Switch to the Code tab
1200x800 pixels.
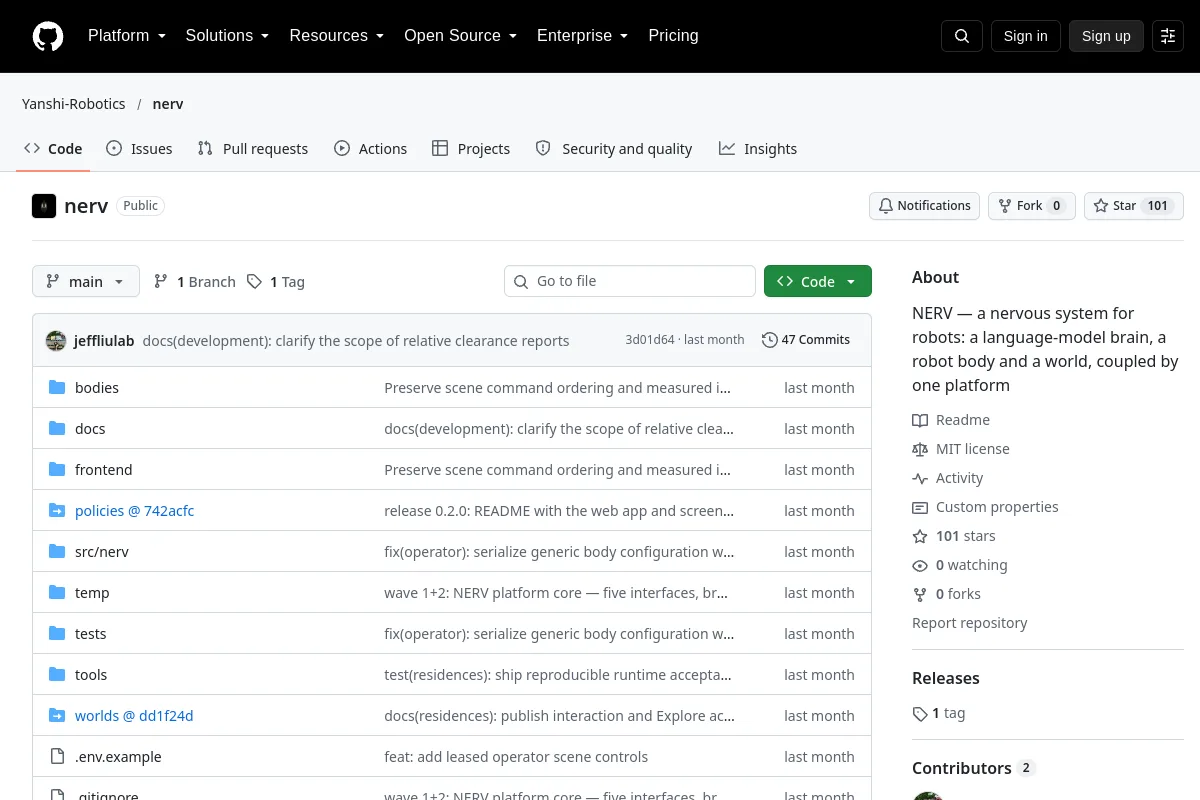[53, 148]
